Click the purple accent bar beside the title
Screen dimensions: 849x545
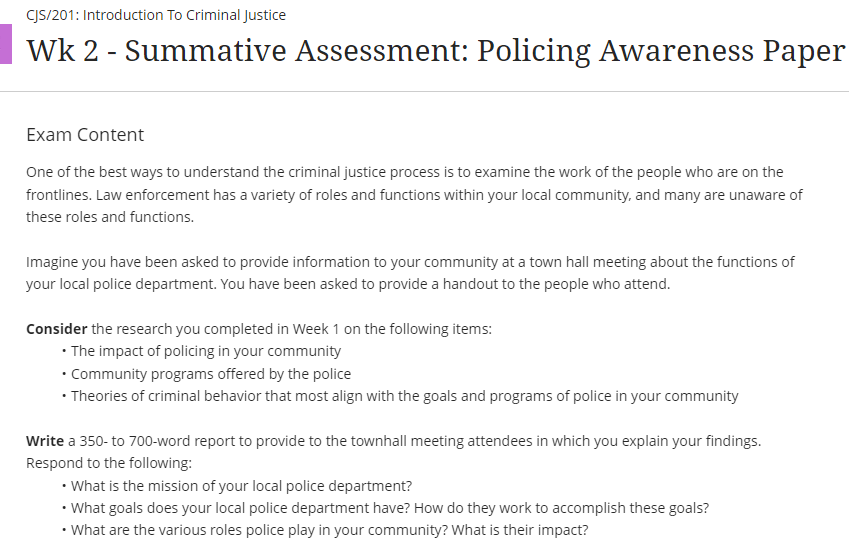pos(5,45)
